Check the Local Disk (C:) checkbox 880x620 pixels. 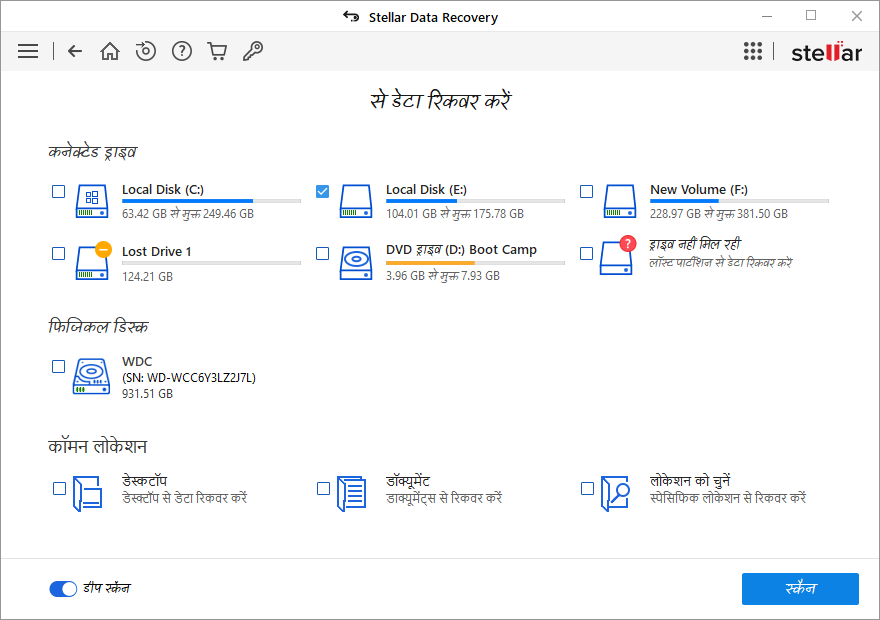point(58,191)
